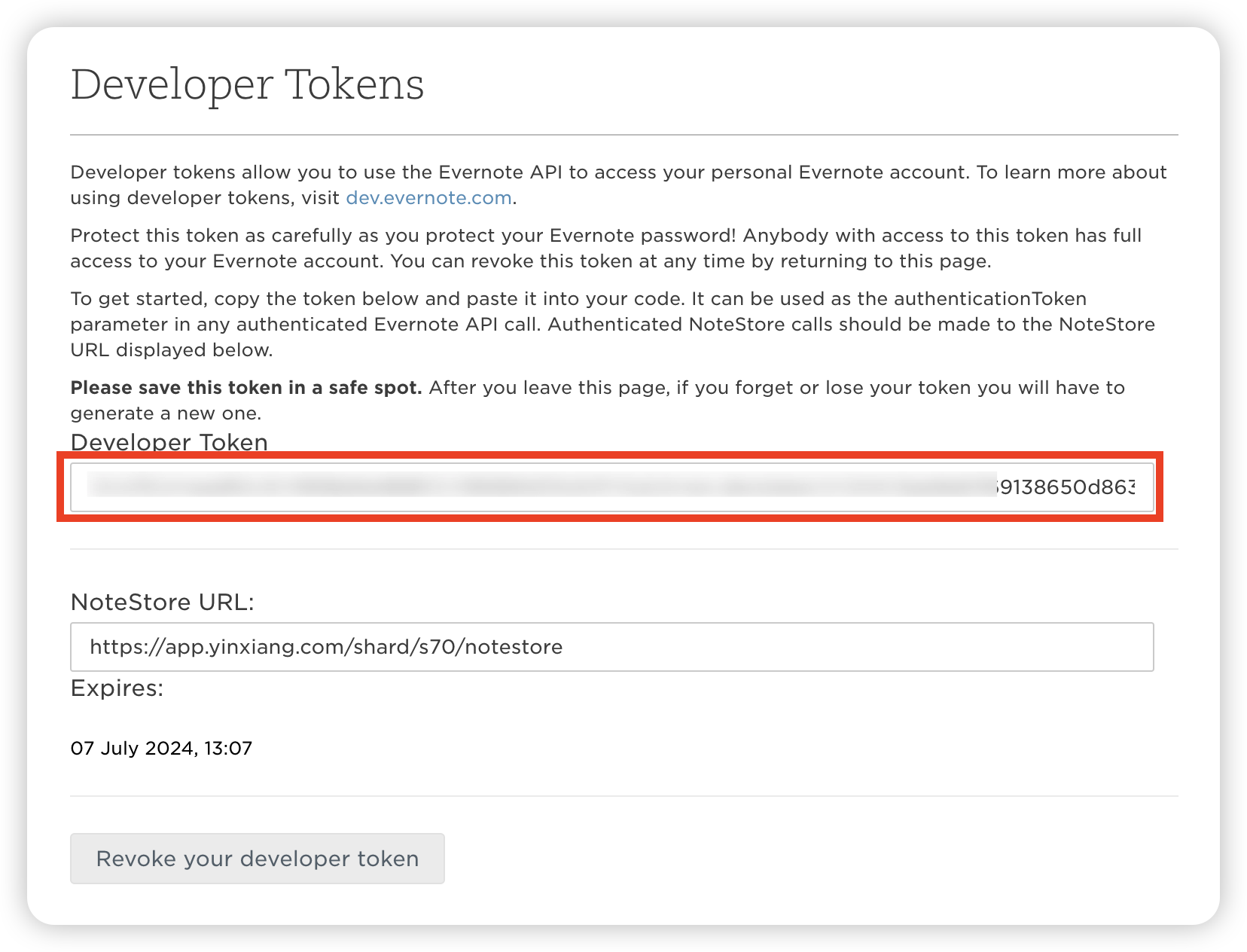This screenshot has width=1247, height=952.
Task: Open the dev.evernote.com link
Action: (x=428, y=198)
